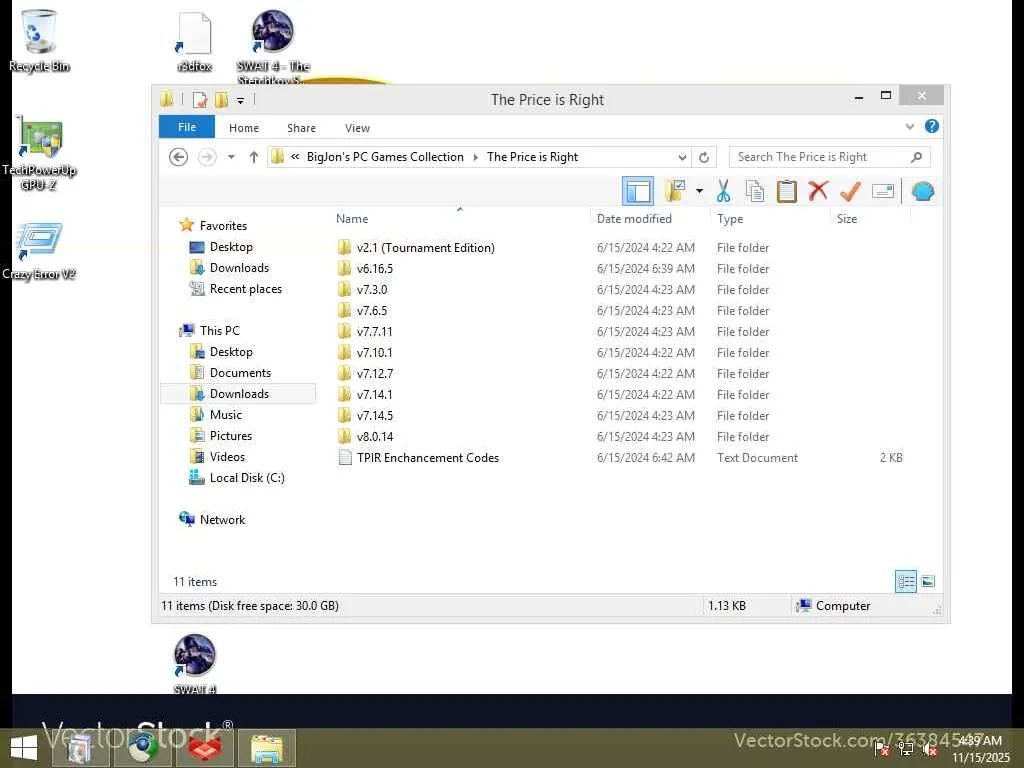Click BigJon's PC Games Collection breadcrumb

pos(385,157)
